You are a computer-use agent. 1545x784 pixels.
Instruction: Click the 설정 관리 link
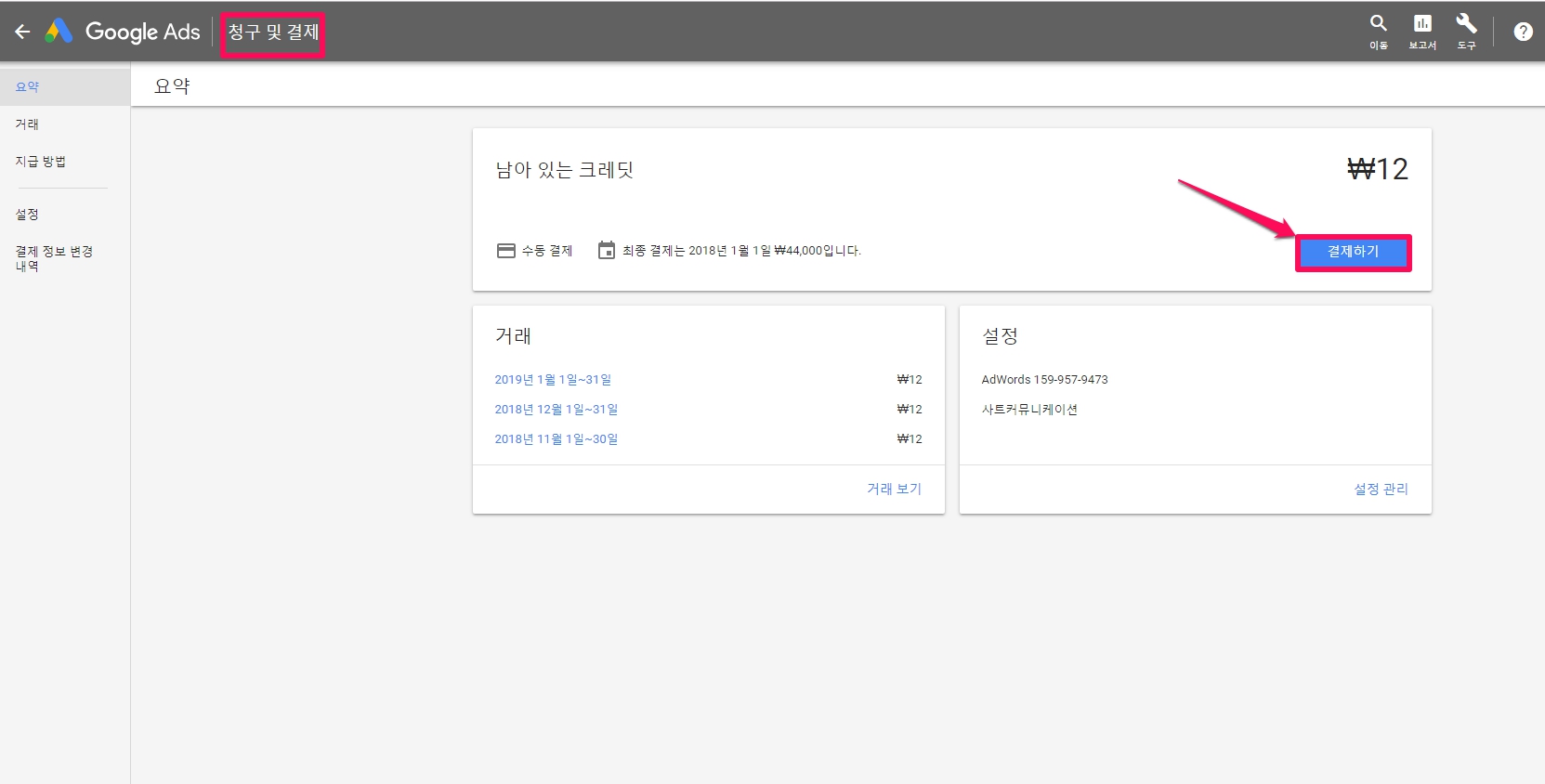(1381, 490)
